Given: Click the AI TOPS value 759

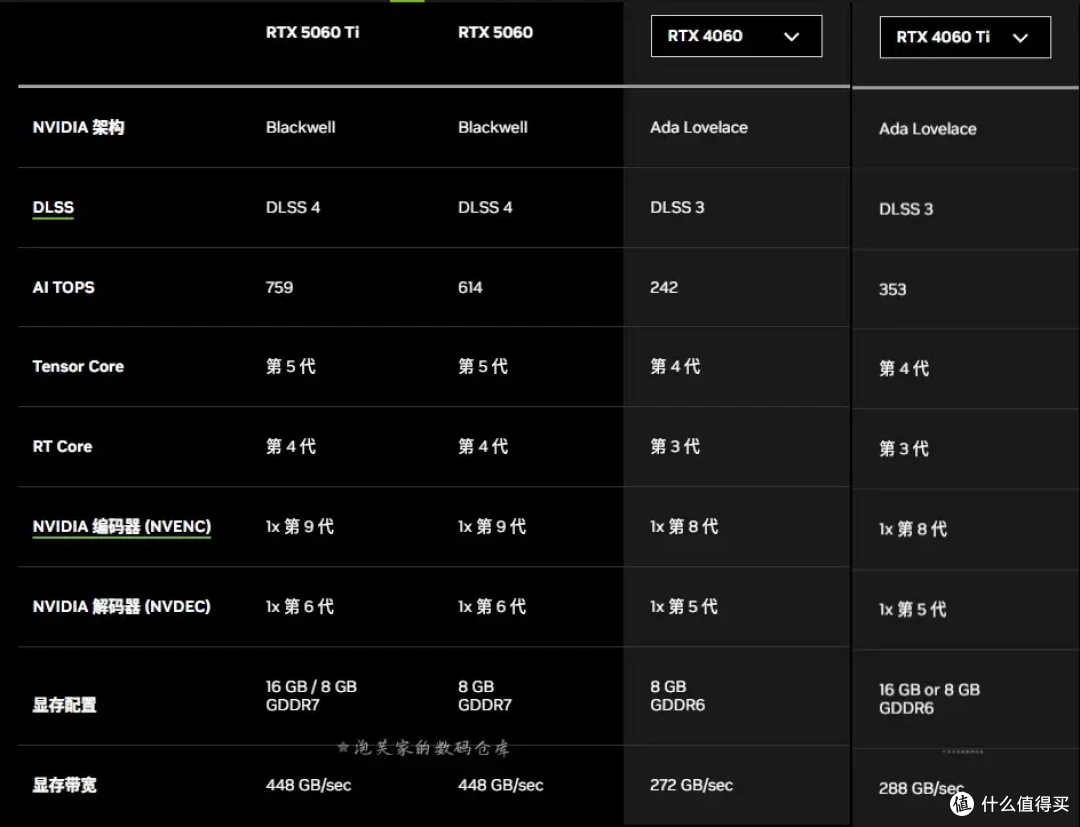Looking at the screenshot, I should click(x=280, y=287).
